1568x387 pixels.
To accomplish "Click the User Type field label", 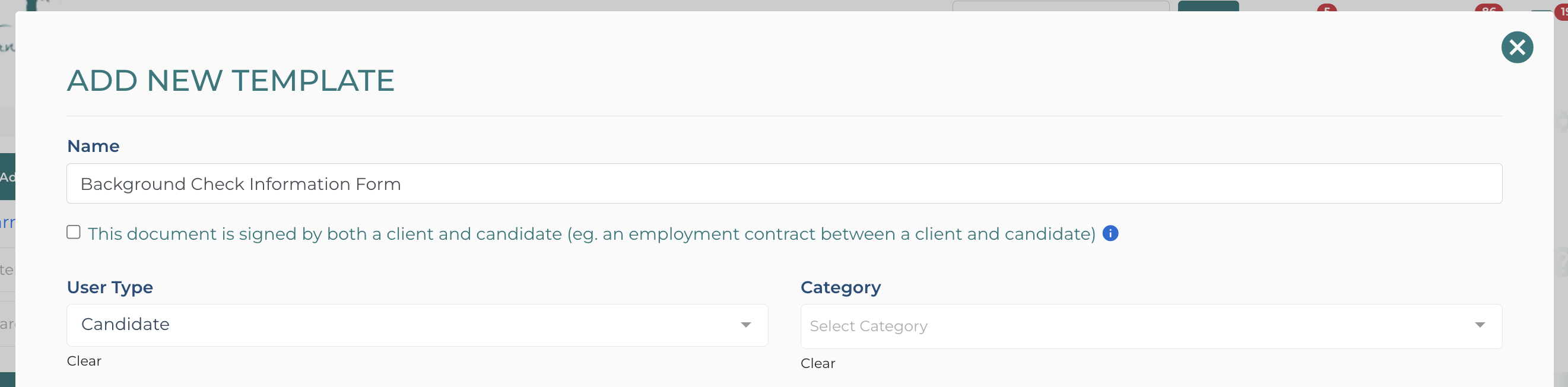I will click(110, 287).
